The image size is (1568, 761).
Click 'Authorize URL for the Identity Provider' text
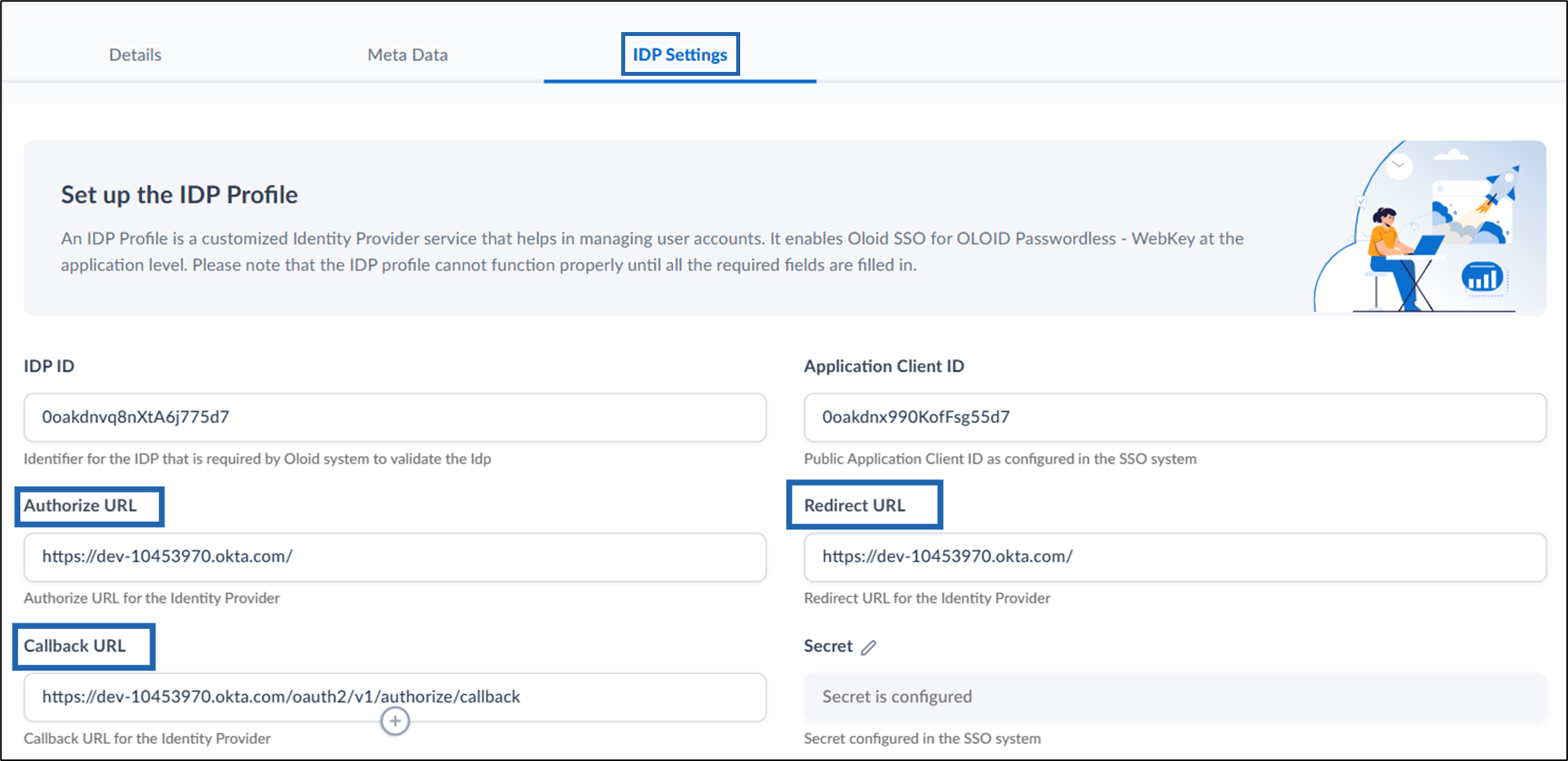click(152, 598)
